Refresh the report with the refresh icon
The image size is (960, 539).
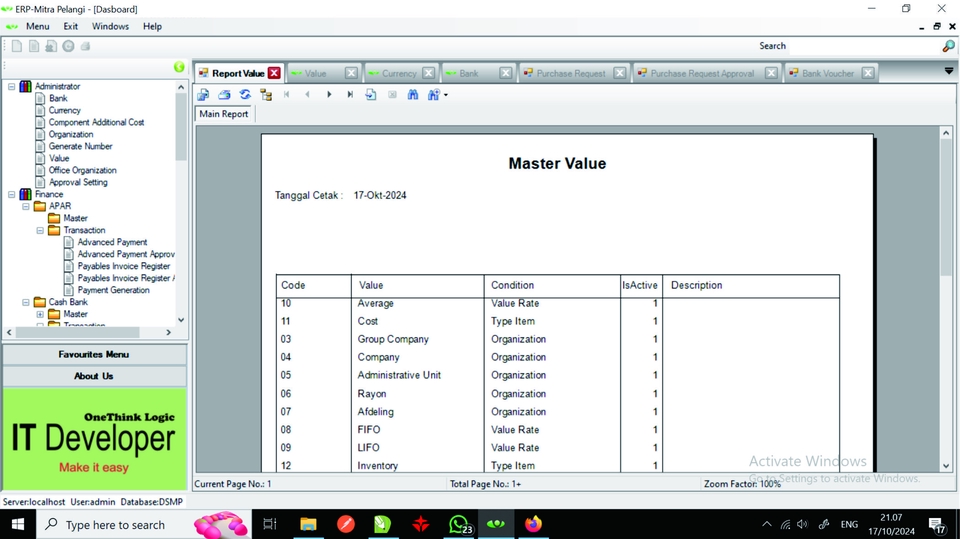pyautogui.click(x=245, y=94)
